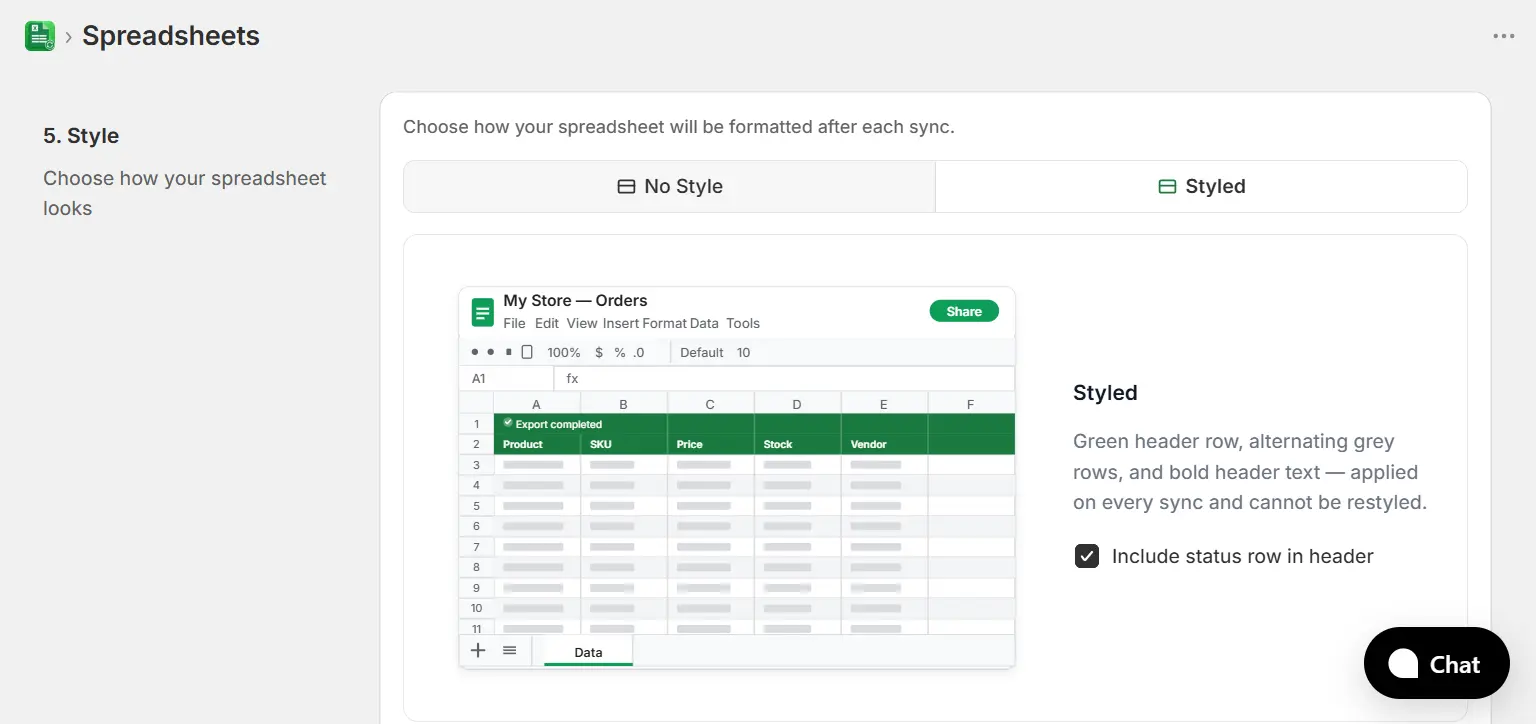Click the A1 cell reference box
Viewport: 1536px width, 724px height.
click(x=506, y=379)
